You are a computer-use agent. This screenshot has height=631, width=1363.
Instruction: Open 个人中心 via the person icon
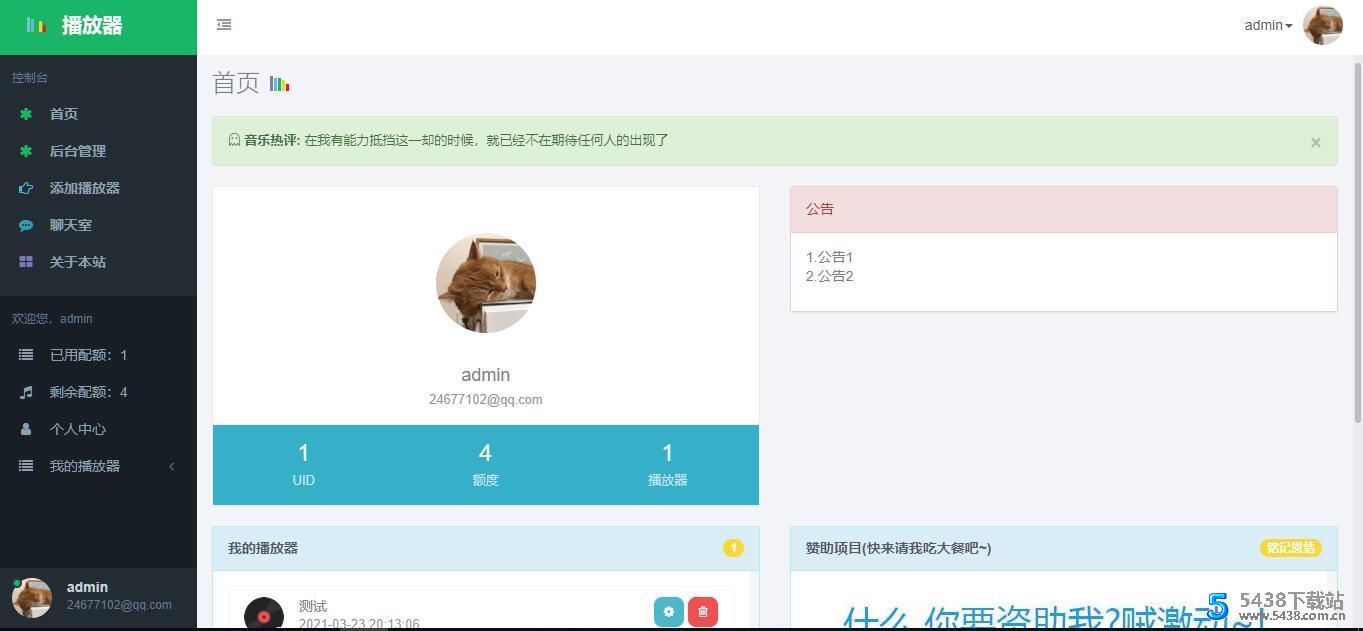click(25, 428)
